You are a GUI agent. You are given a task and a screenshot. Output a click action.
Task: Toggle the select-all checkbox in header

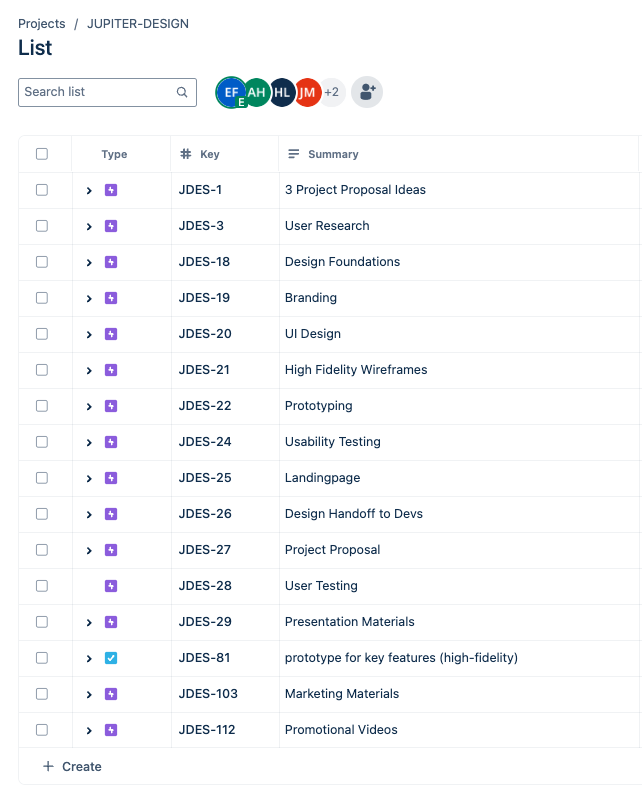(x=42, y=154)
